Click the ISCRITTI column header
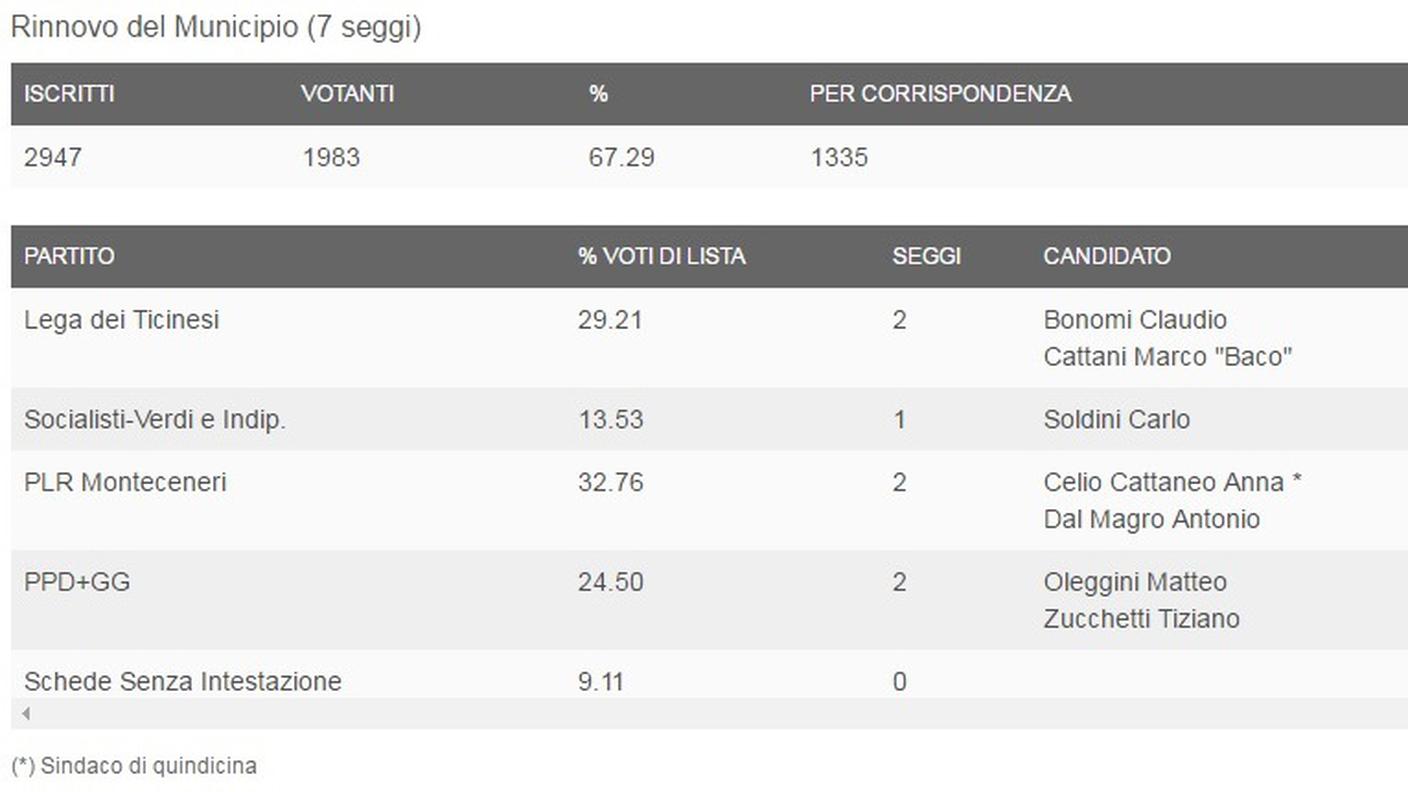The image size is (1408, 792). click(69, 94)
